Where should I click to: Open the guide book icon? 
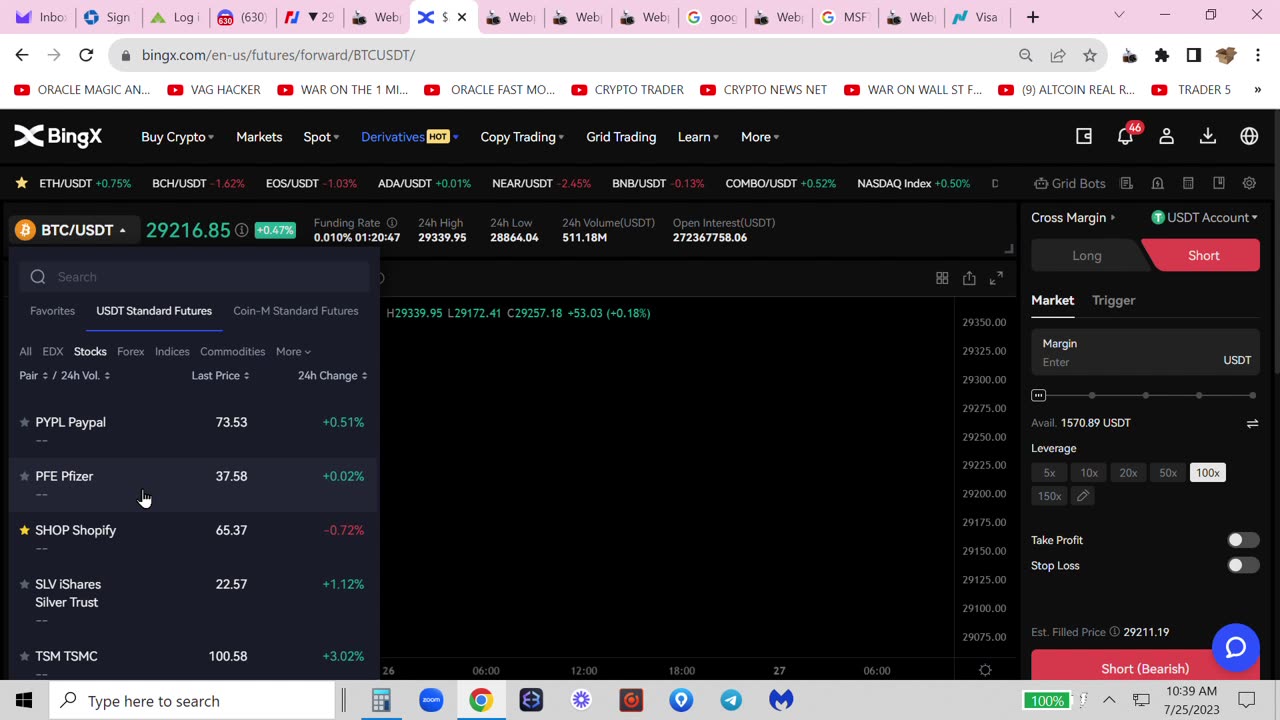pos(1218,184)
